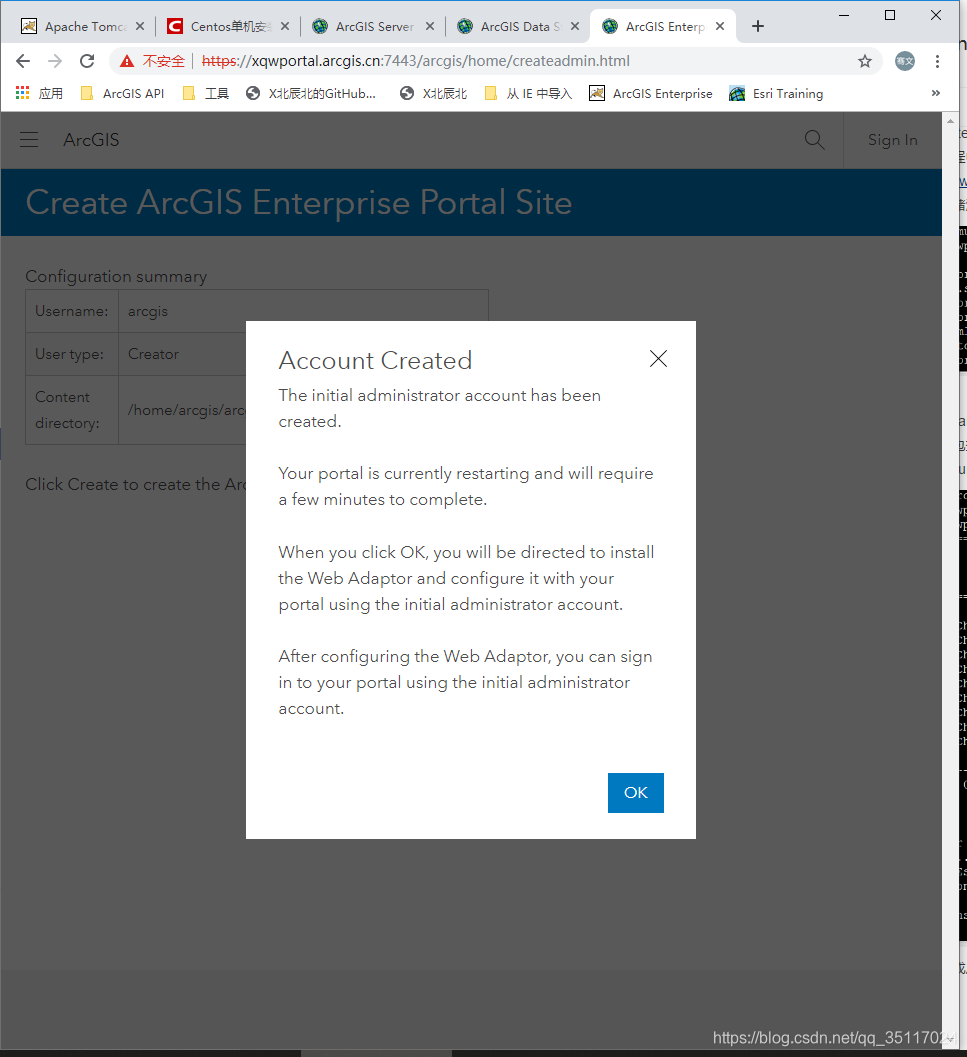The image size is (967, 1057).
Task: Open the portal search magnifier icon
Action: point(815,140)
